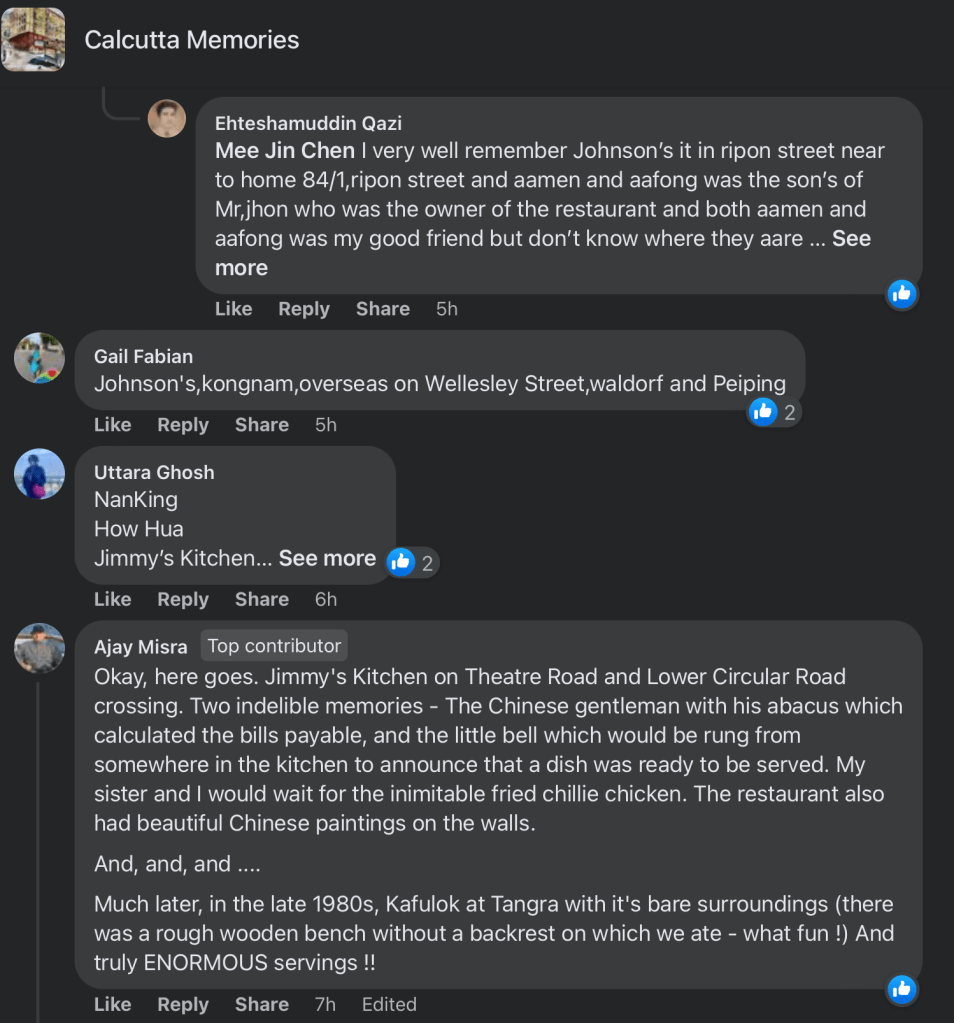Image resolution: width=954 pixels, height=1023 pixels.
Task: Click the Calcutta Memories group title
Action: [x=191, y=40]
